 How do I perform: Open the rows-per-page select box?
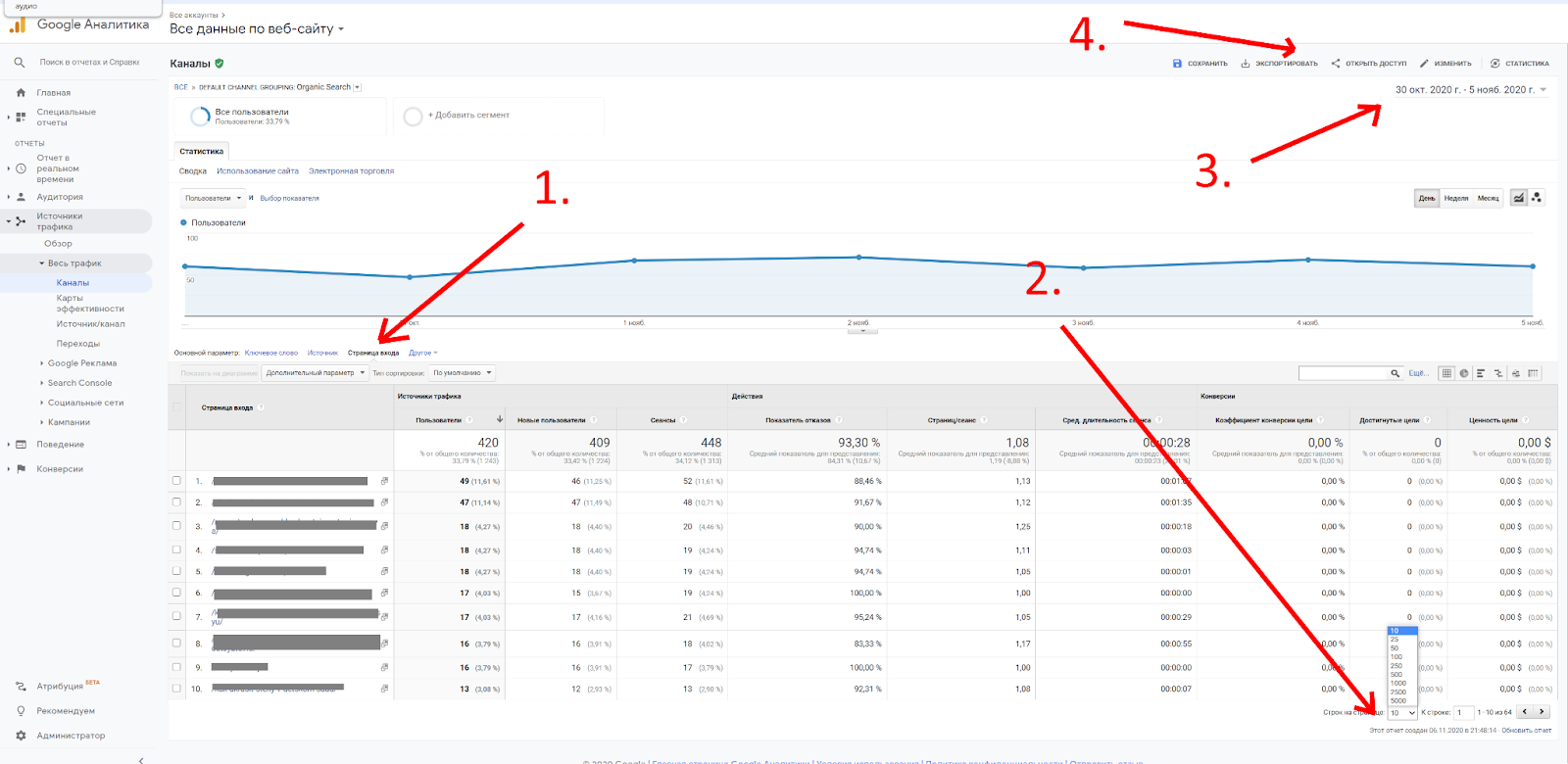click(1402, 713)
